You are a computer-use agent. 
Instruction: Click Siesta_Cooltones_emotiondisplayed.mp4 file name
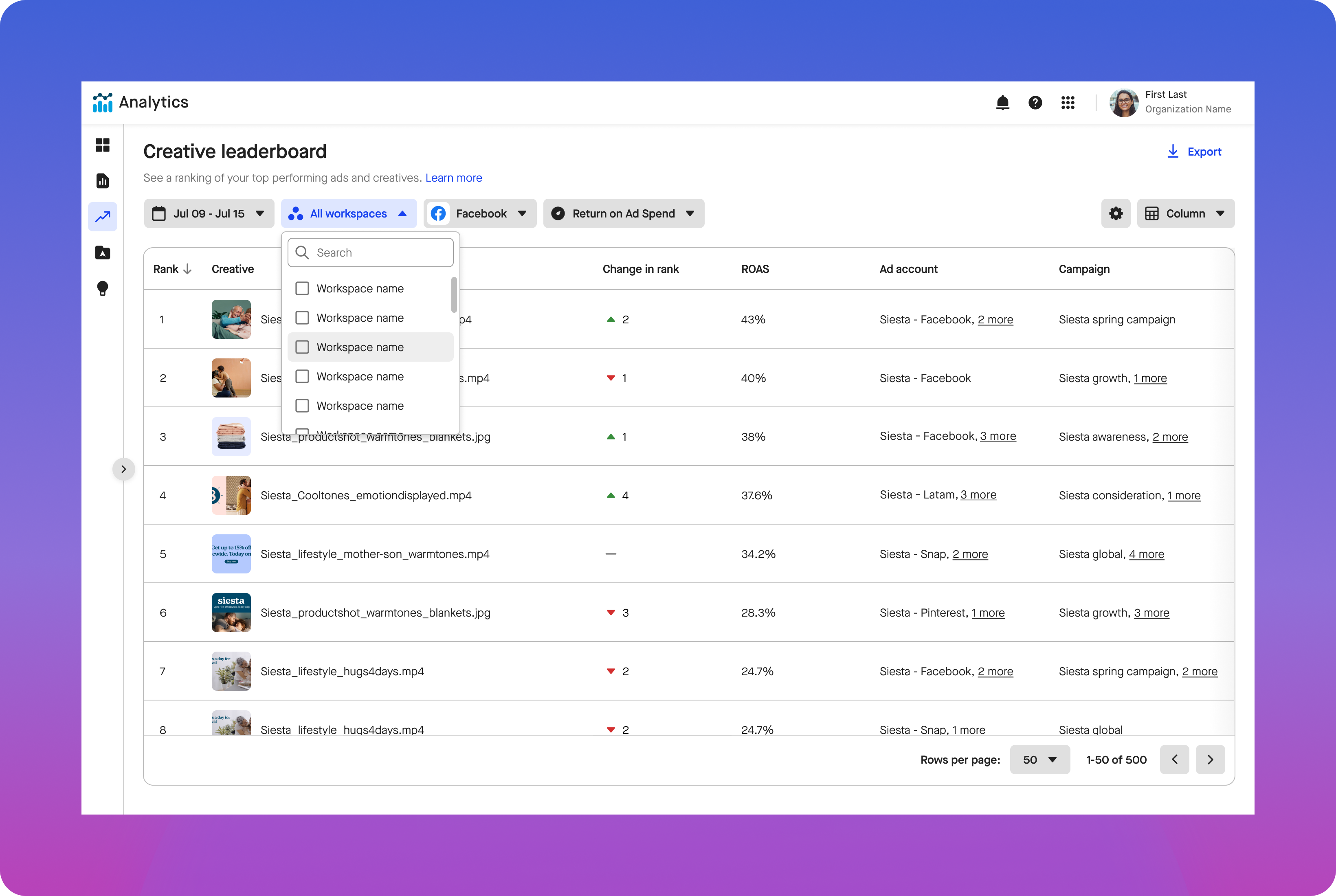[366, 495]
